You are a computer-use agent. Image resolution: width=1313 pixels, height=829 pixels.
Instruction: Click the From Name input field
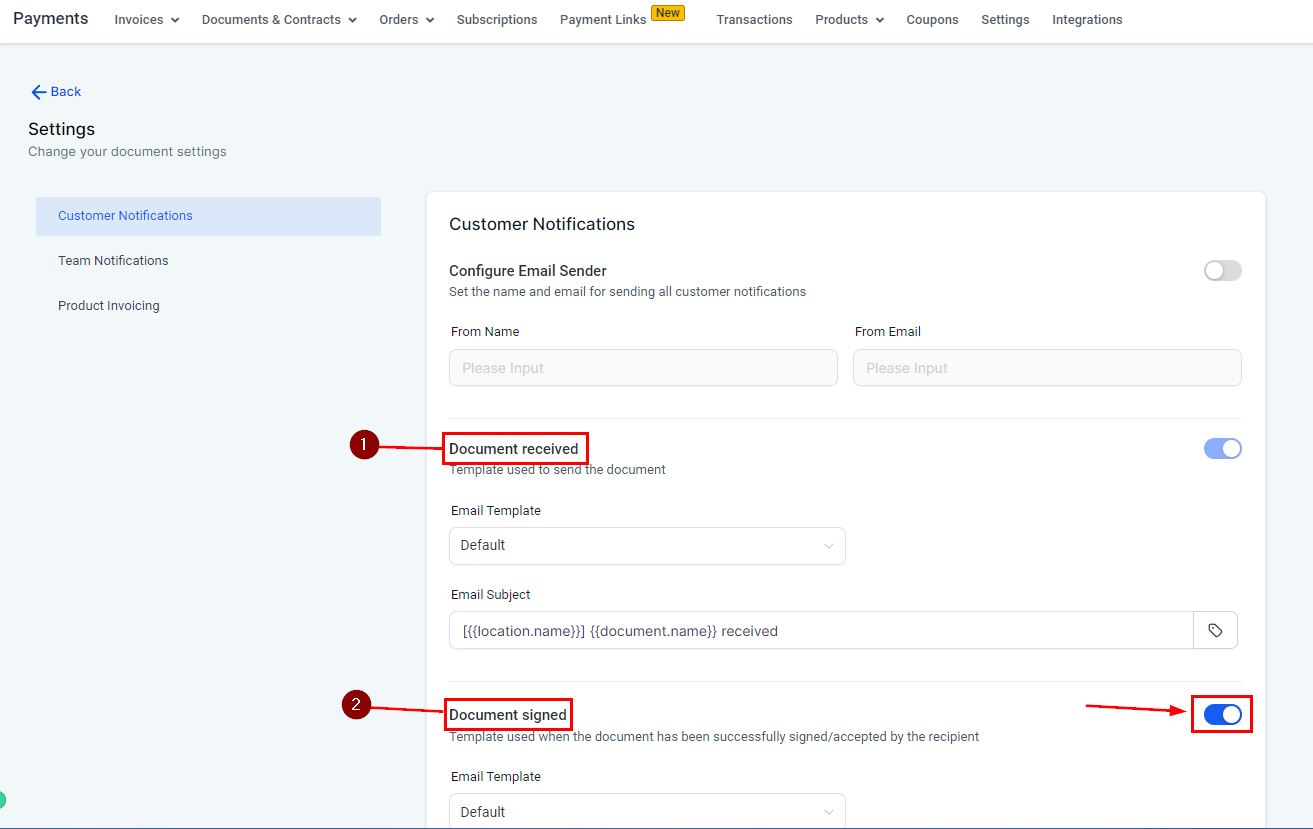pyautogui.click(x=643, y=368)
